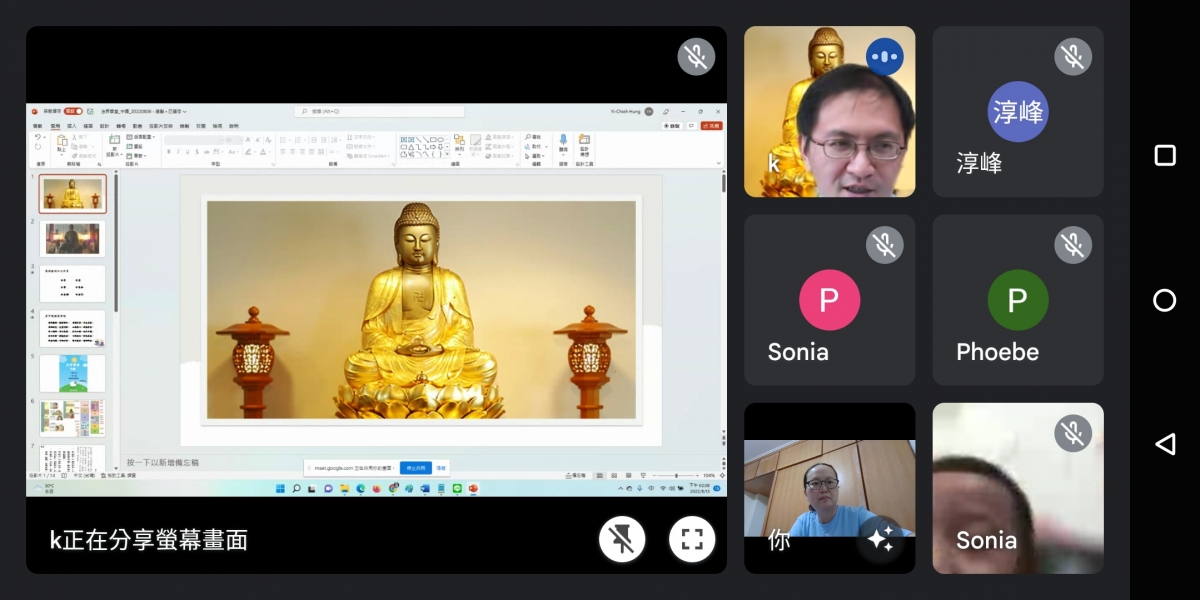Enter fullscreen view of the shared screen
The image size is (1200, 600).
coord(691,540)
